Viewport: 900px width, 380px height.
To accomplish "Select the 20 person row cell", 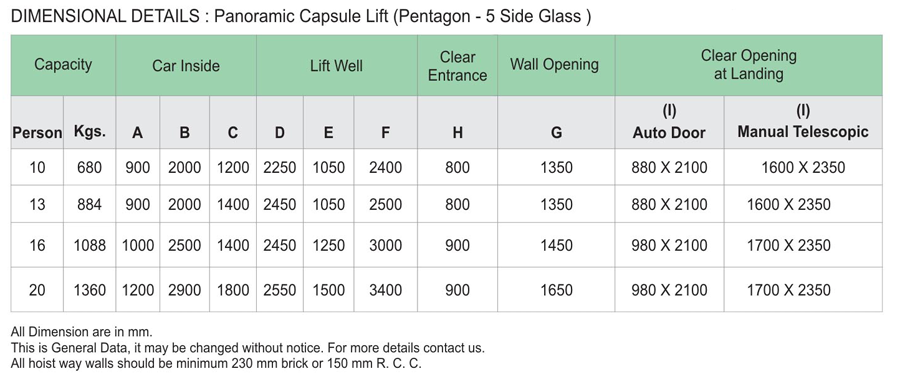I will (37, 290).
